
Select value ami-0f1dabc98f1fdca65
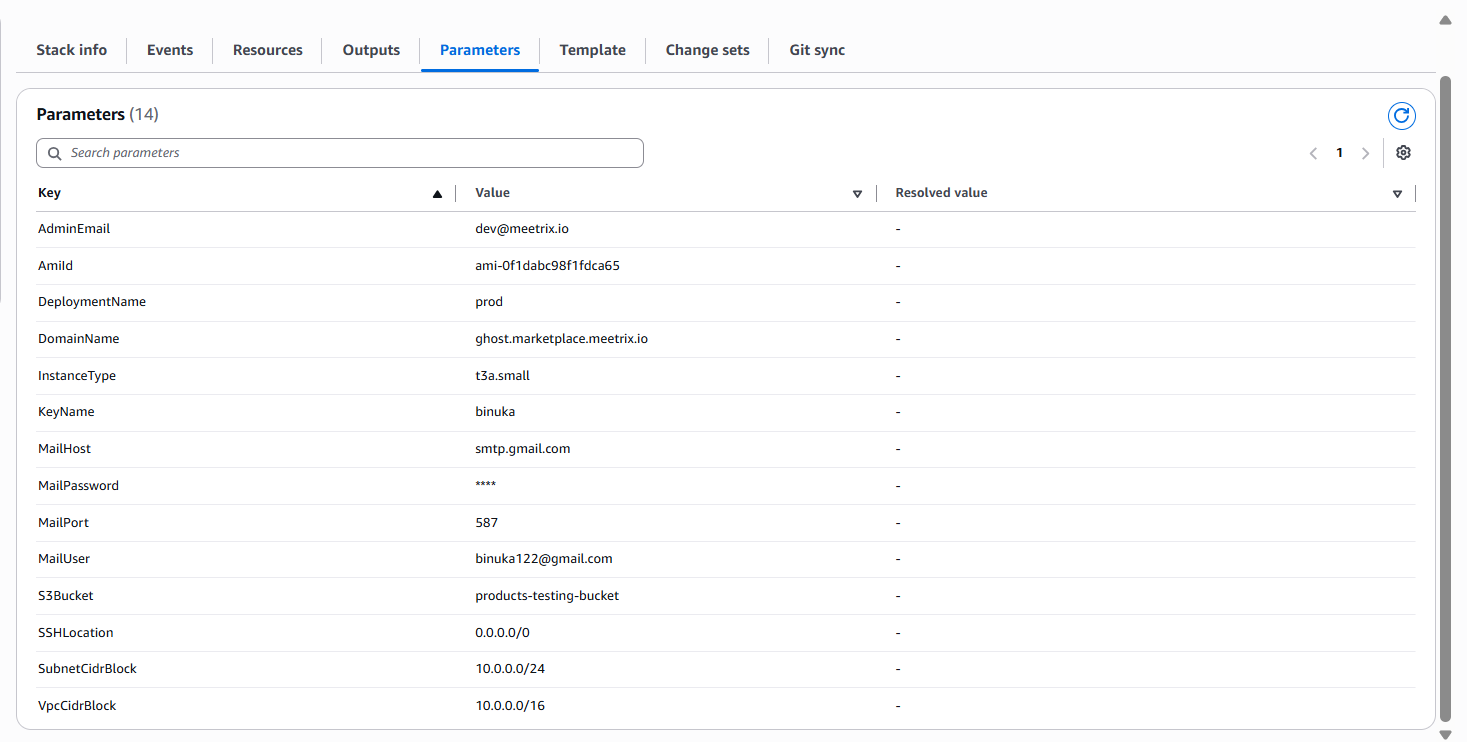coord(547,266)
